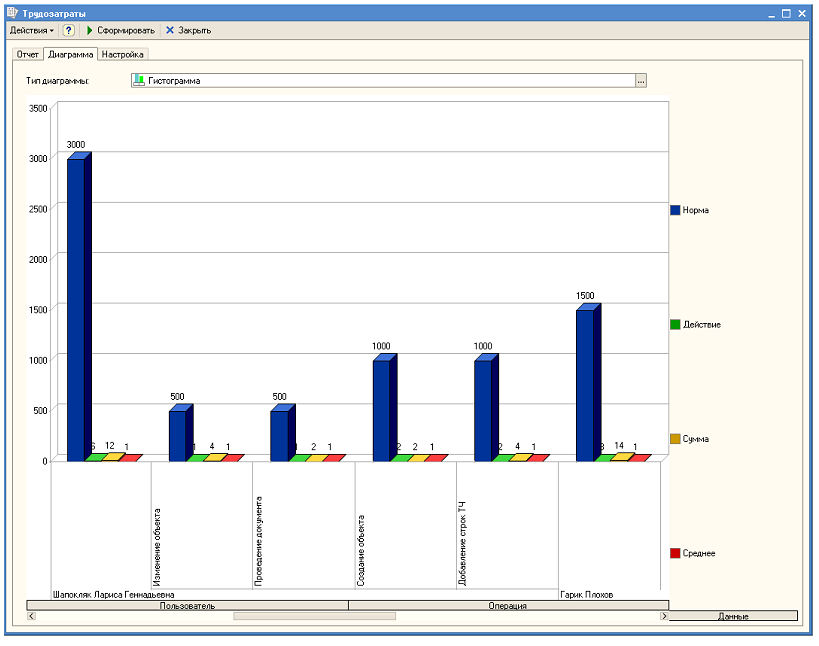This screenshot has width=819, height=646.
Task: Click the 1500 data label
Action: pyautogui.click(x=585, y=296)
